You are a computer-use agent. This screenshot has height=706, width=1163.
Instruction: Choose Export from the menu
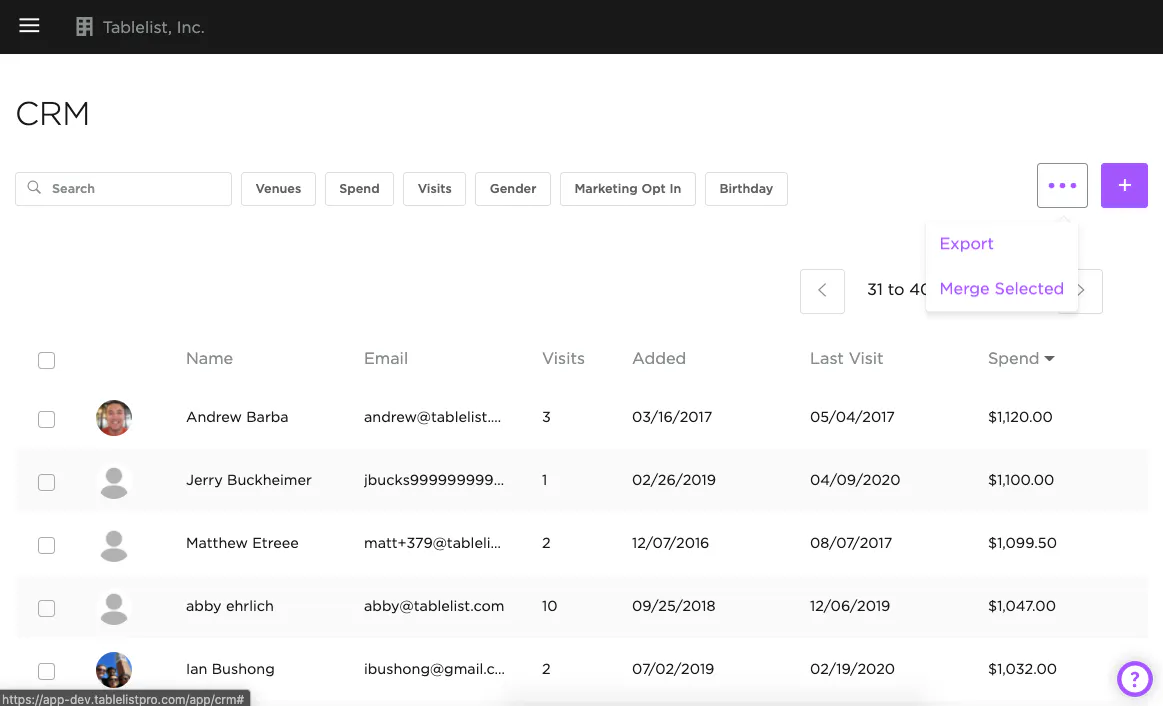pyautogui.click(x=966, y=244)
